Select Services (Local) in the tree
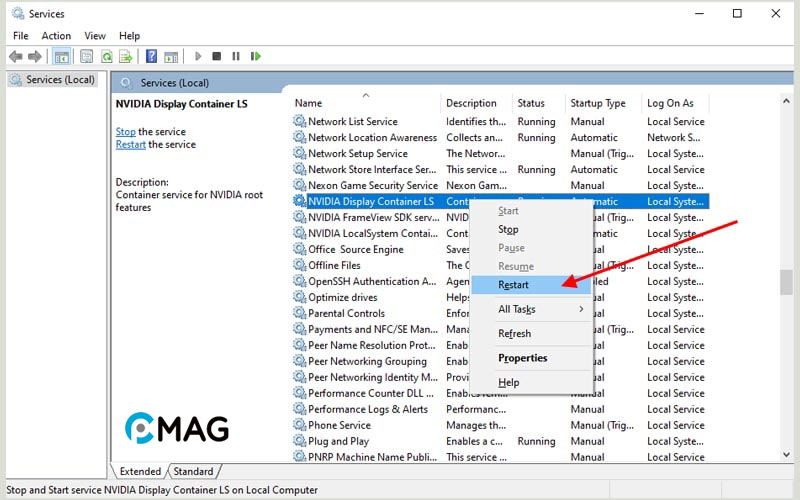This screenshot has height=500, width=800. [x=60, y=80]
